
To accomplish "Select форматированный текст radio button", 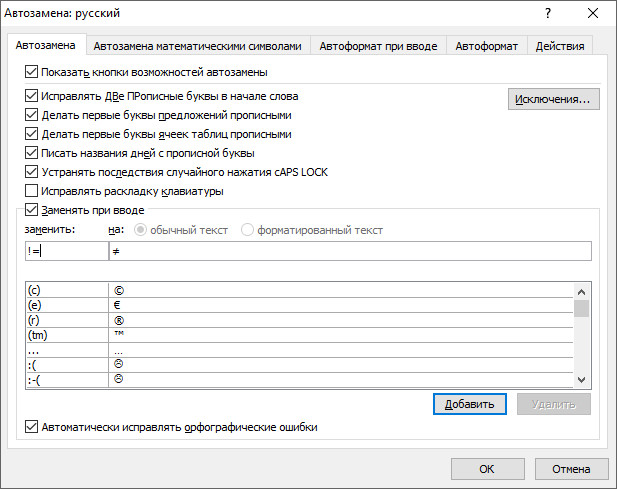I will [x=247, y=230].
